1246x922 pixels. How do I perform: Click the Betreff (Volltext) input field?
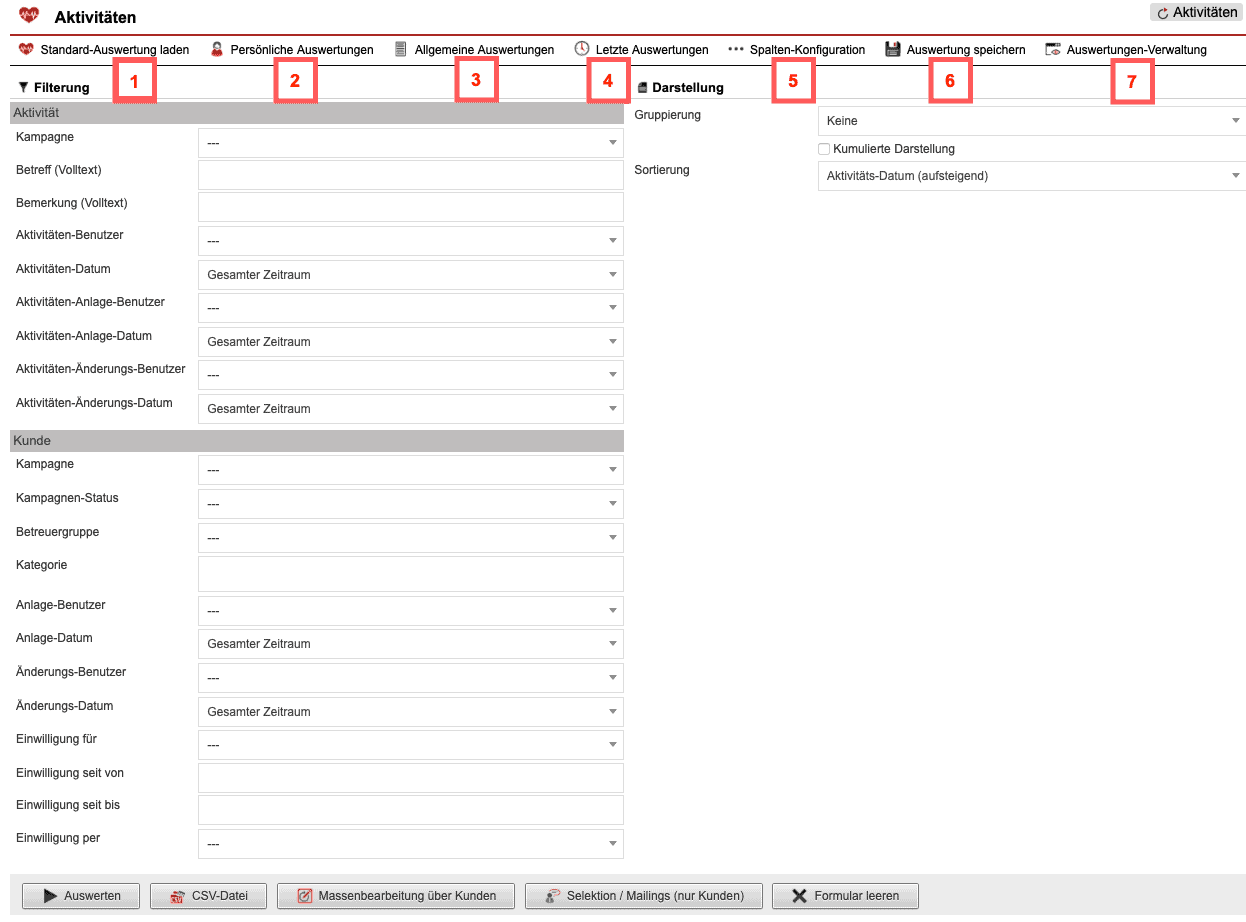410,175
